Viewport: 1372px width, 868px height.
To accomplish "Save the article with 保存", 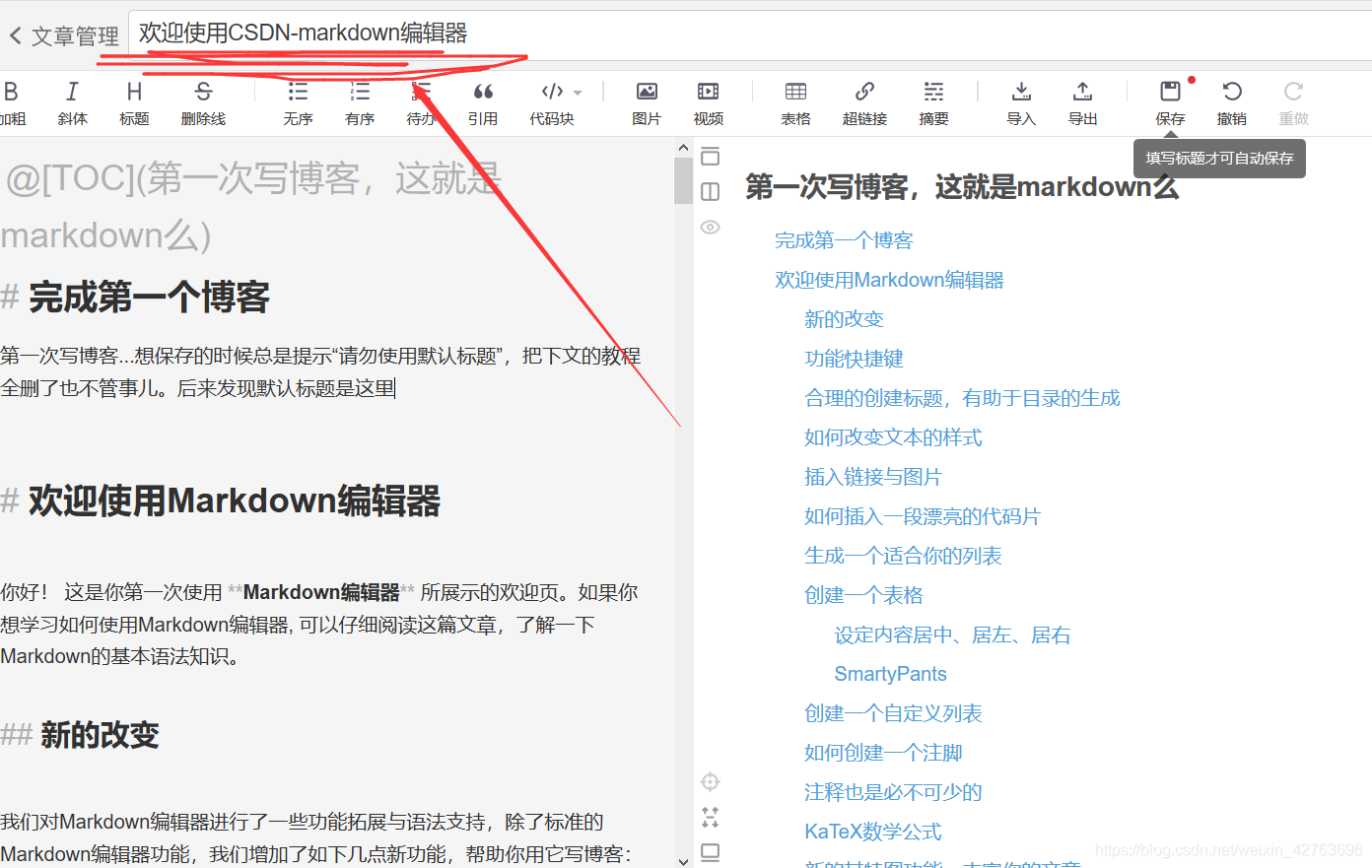I will pyautogui.click(x=1170, y=102).
